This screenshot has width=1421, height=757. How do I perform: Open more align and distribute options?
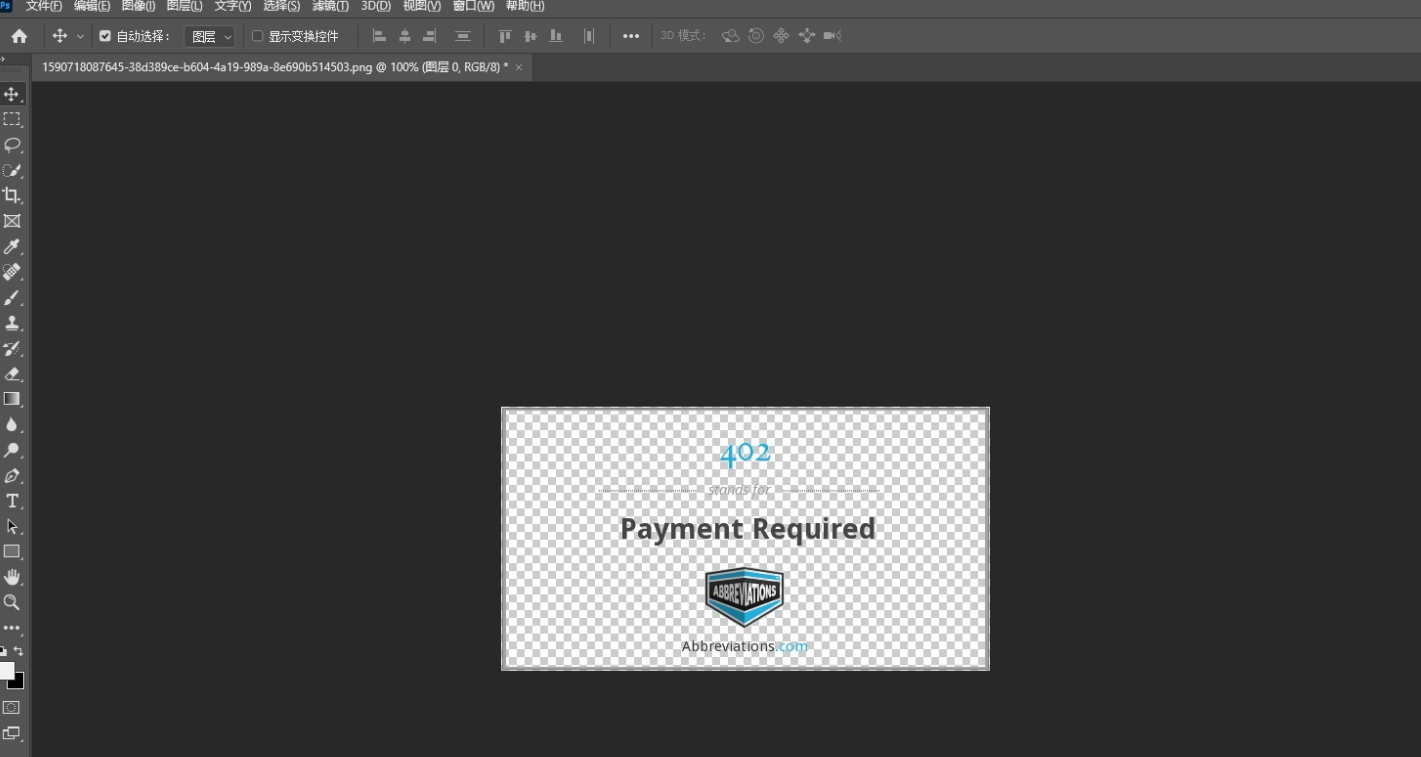pos(631,36)
